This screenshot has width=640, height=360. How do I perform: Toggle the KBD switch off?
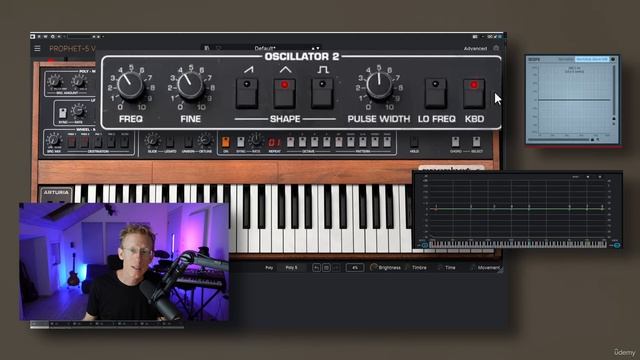tap(474, 93)
